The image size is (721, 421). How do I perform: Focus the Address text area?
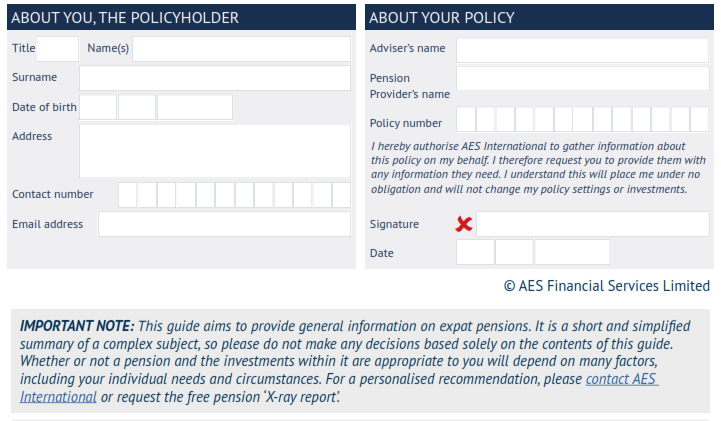click(x=215, y=151)
